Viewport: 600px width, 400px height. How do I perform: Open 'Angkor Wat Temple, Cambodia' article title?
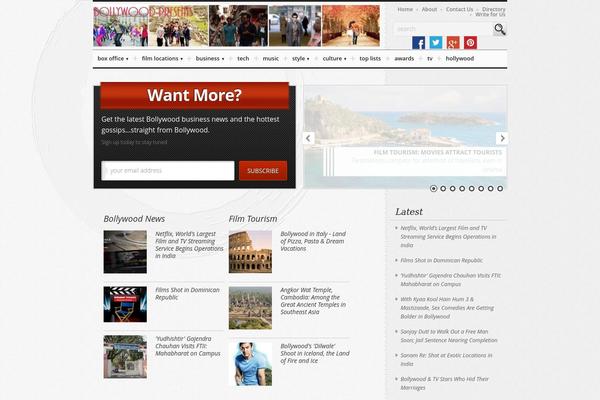coord(313,301)
